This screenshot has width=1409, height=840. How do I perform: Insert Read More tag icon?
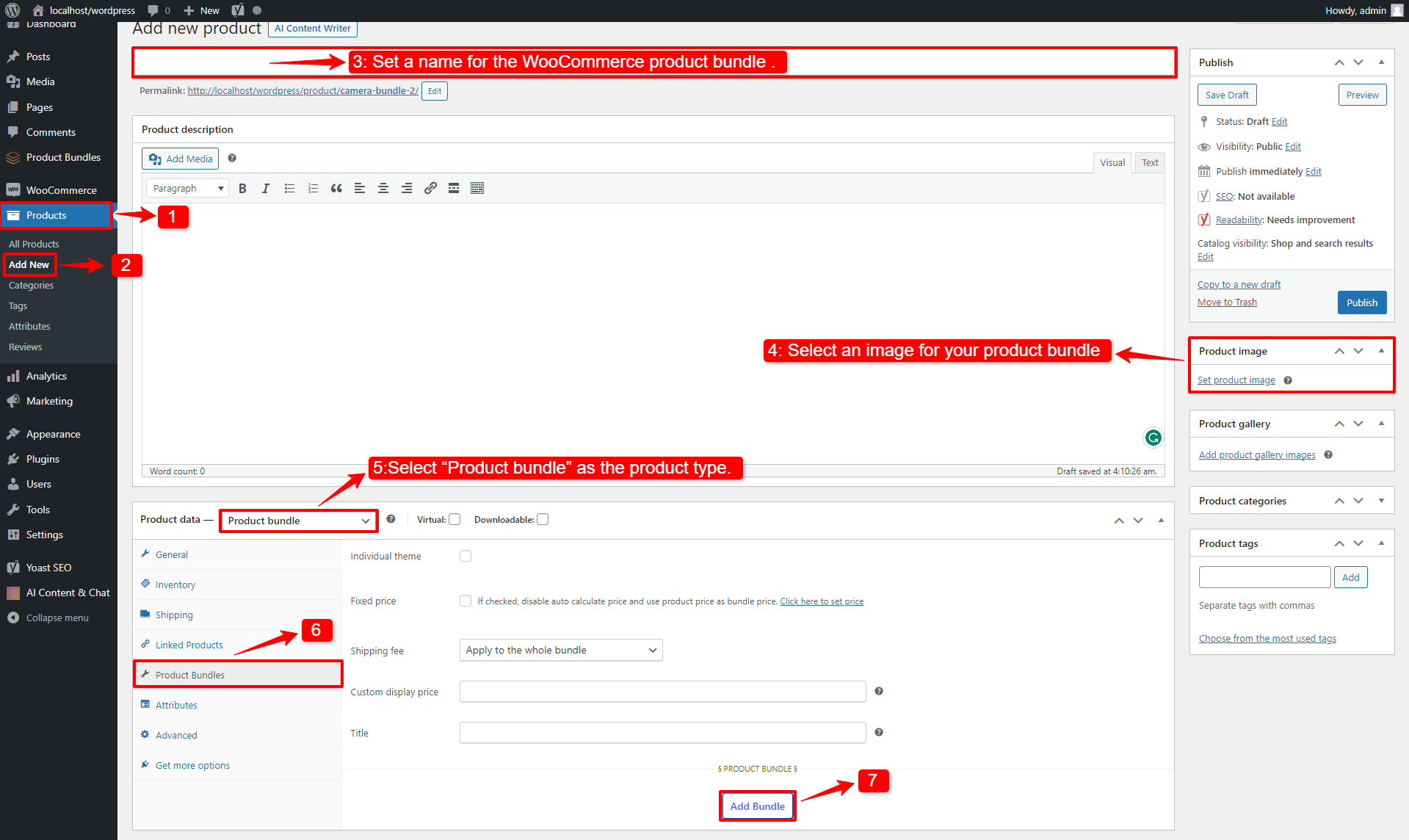click(x=454, y=189)
